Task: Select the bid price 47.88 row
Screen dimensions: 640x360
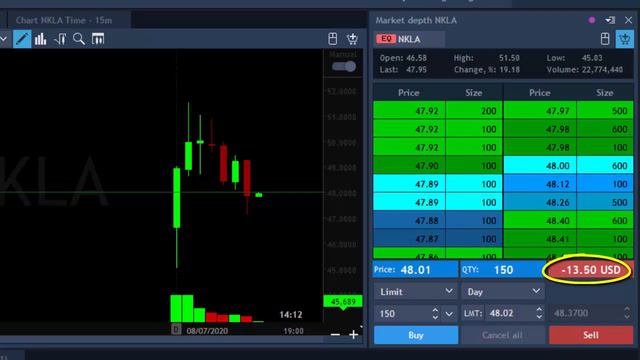Action: pos(438,220)
